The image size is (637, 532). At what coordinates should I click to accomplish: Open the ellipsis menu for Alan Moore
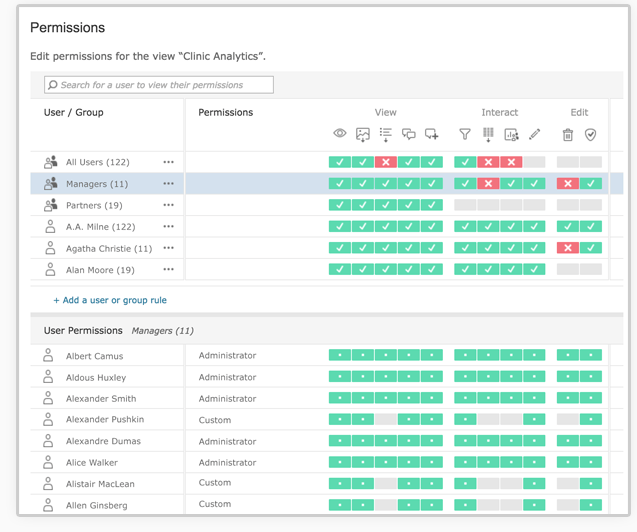tap(168, 270)
